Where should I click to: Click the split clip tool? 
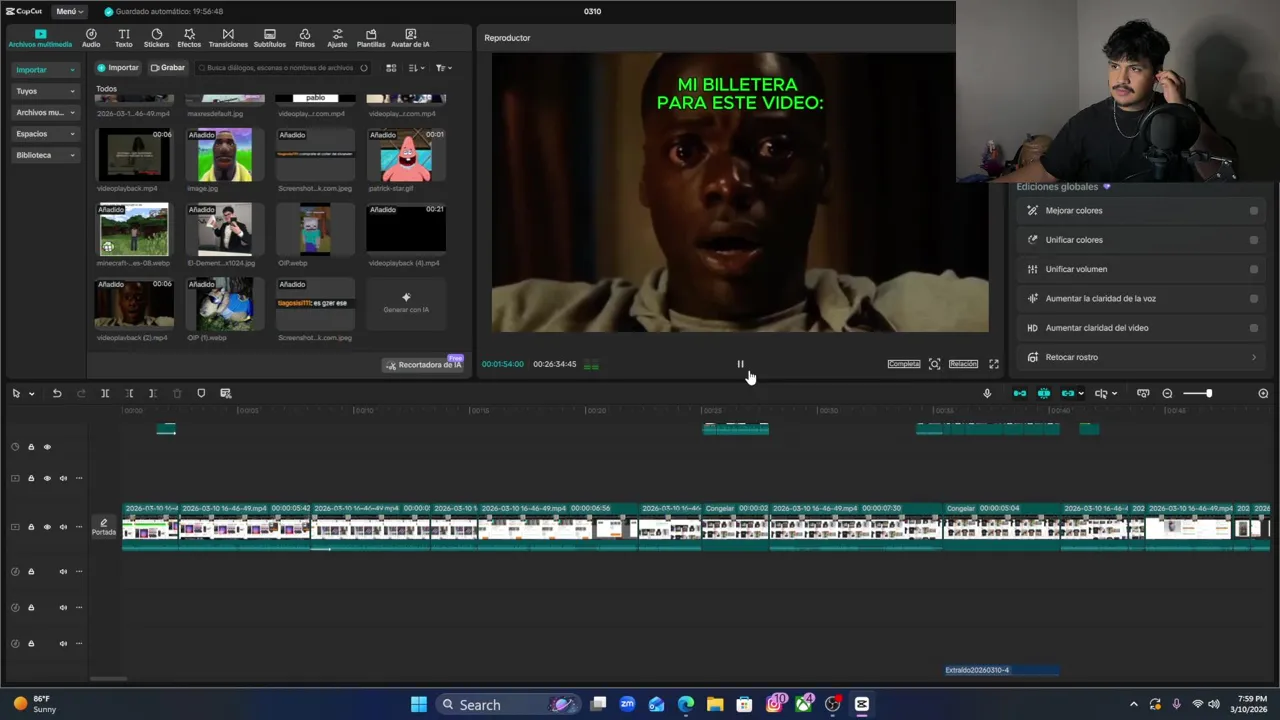pyautogui.click(x=105, y=393)
